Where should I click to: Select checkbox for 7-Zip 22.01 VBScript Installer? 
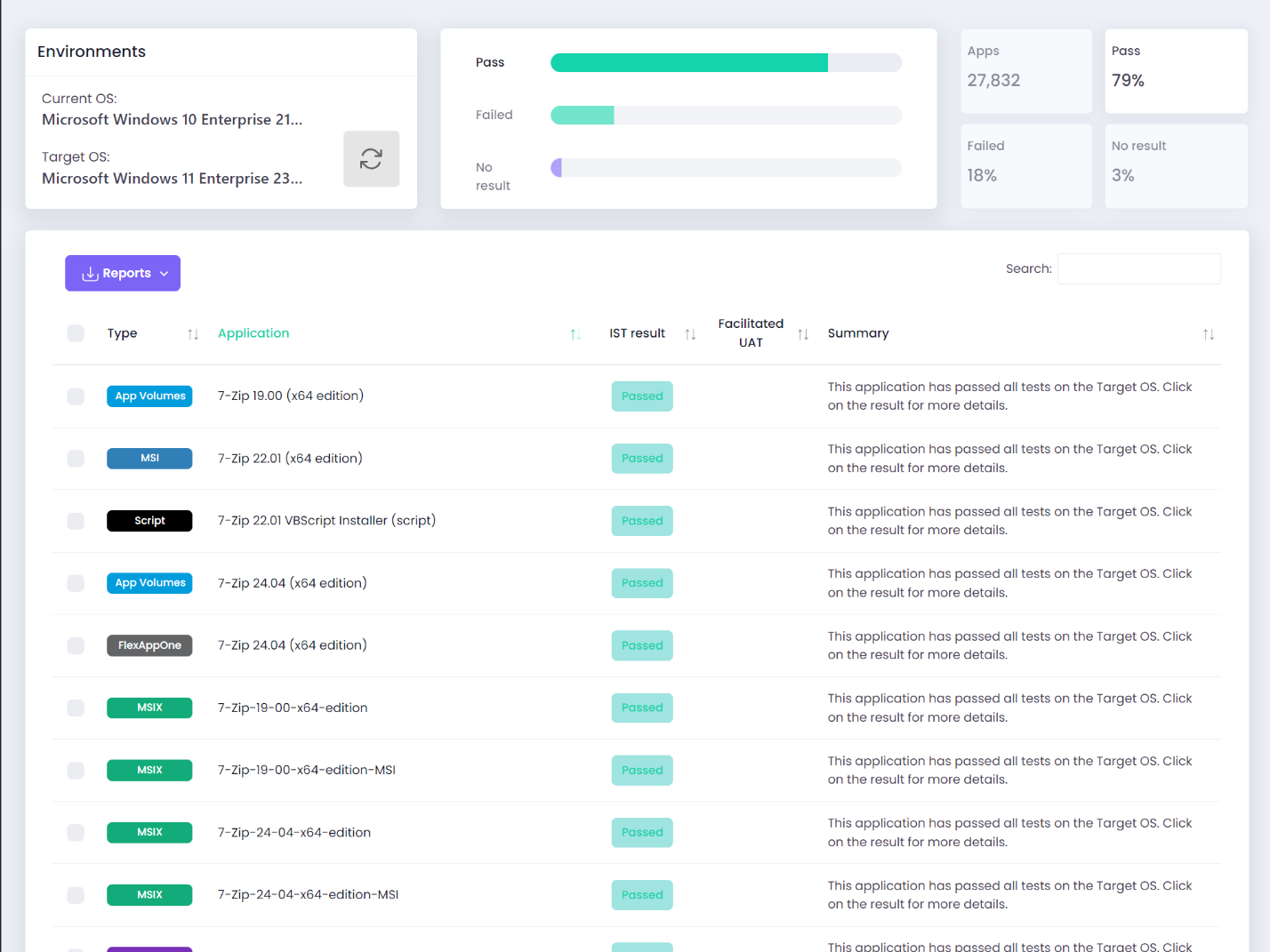coord(76,521)
